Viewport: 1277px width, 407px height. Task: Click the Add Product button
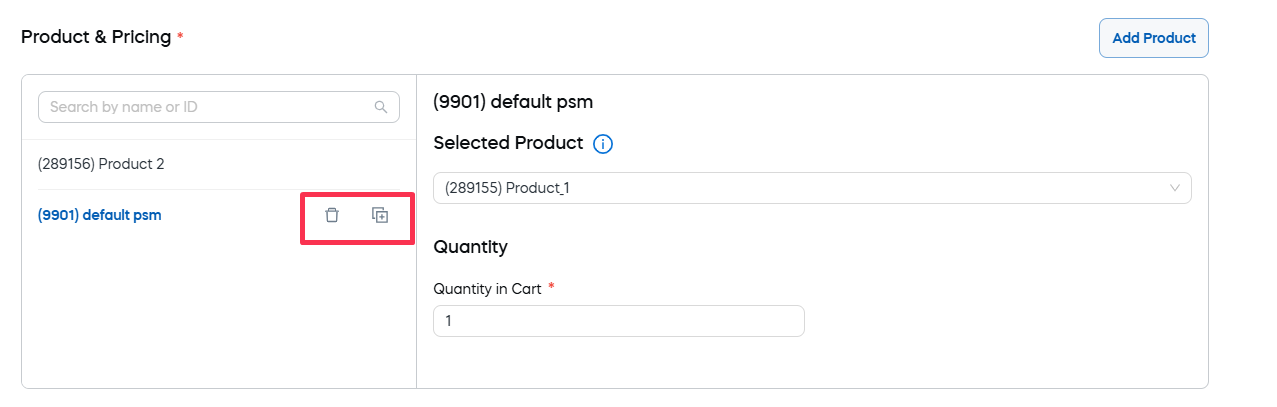(1153, 38)
